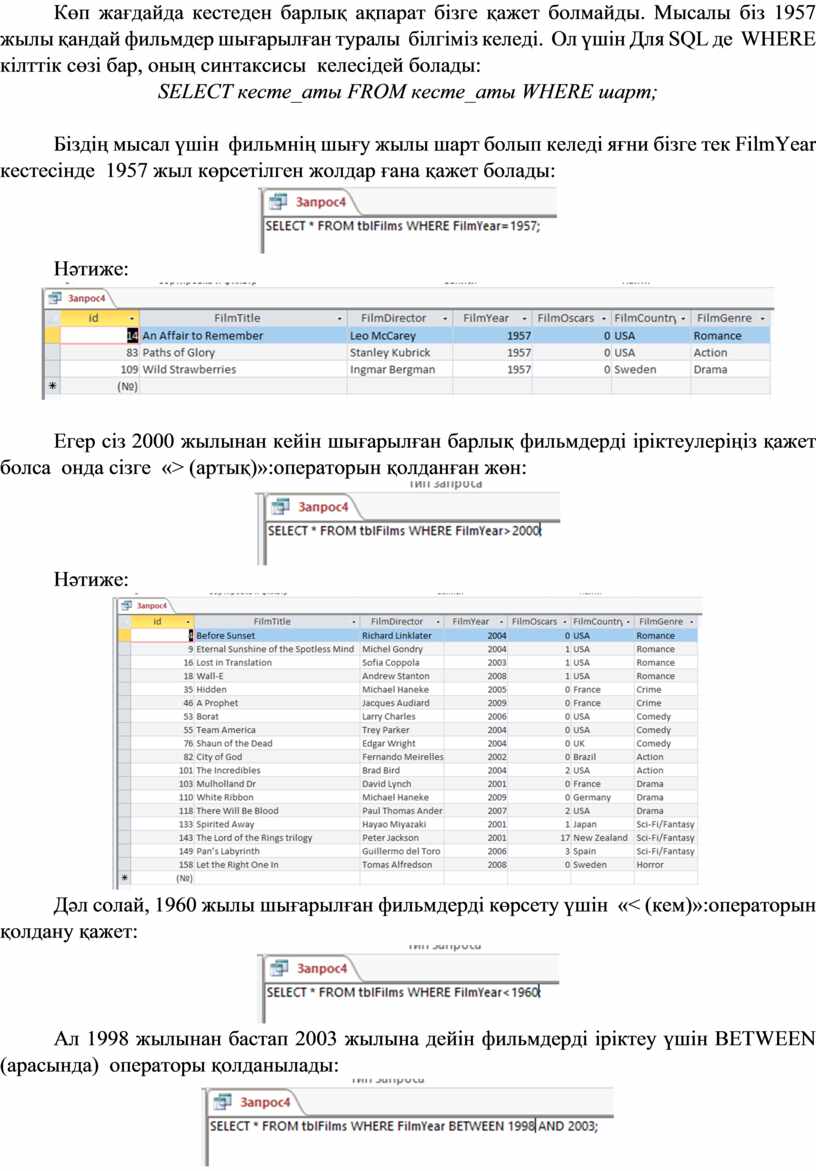Select the 'Paths of Glory' title cell
Image resolution: width=816 pixels, height=1171 pixels.
coord(243,352)
